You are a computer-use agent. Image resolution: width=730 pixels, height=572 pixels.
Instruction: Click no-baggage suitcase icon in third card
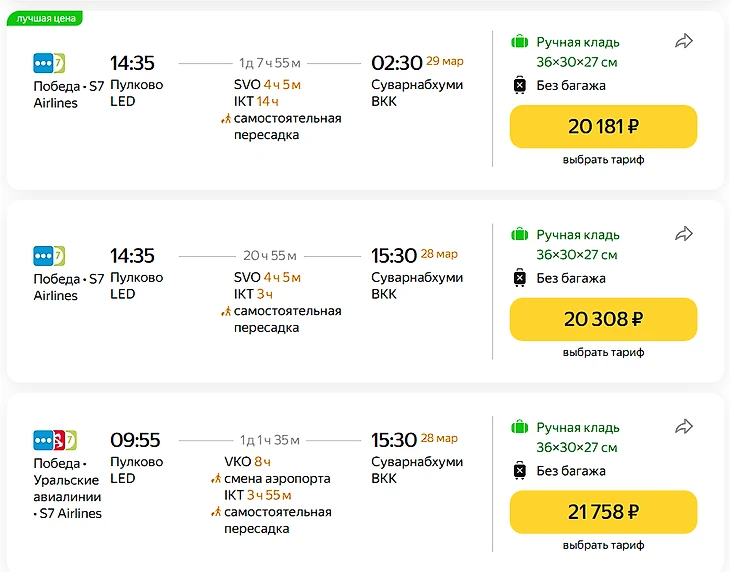point(519,471)
